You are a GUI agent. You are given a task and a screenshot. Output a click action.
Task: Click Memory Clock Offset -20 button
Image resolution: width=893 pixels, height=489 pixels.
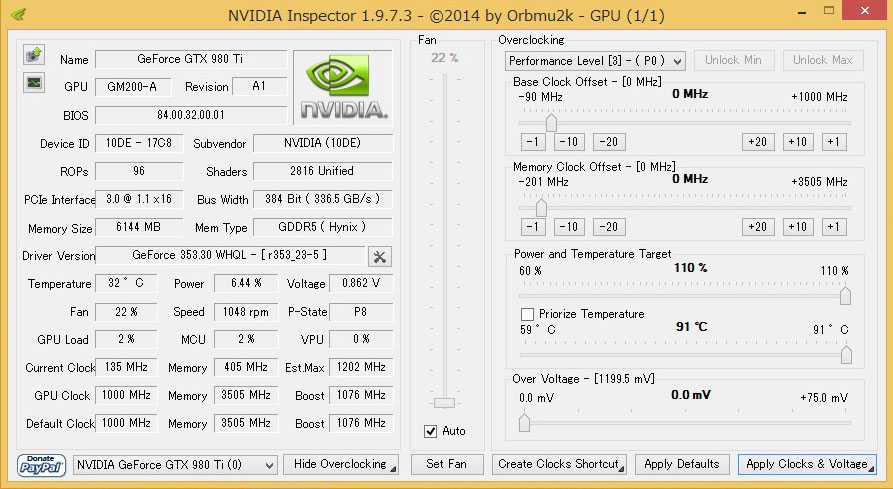click(609, 227)
